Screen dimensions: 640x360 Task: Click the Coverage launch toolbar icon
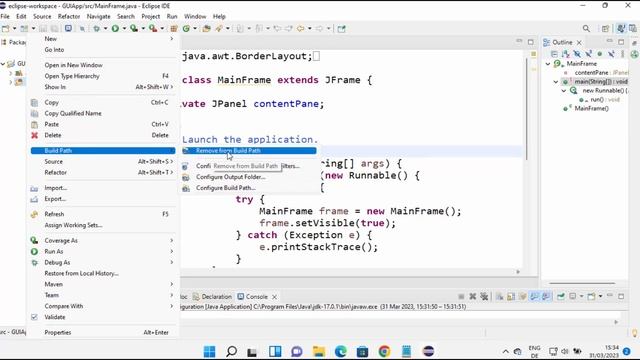(x=133, y=29)
